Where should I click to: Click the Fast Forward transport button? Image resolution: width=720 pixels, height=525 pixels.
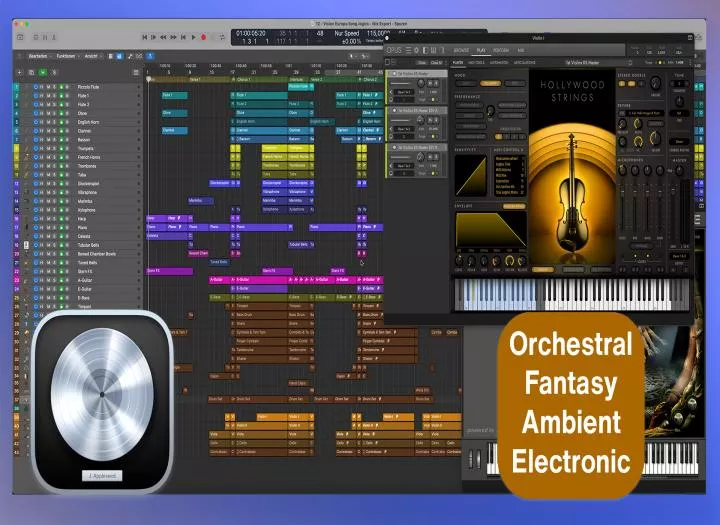[174, 37]
